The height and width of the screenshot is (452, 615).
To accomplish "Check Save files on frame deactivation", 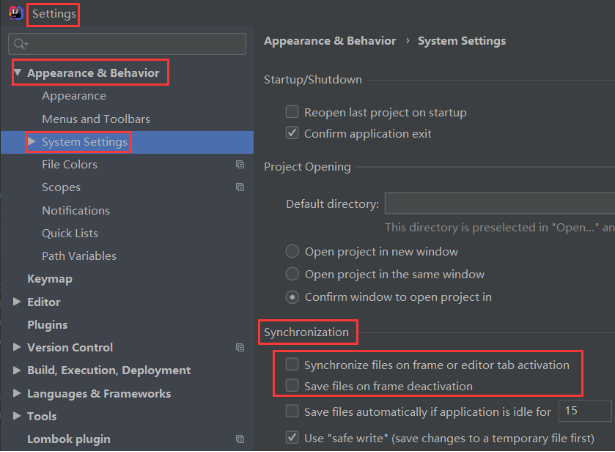I will pos(292,386).
